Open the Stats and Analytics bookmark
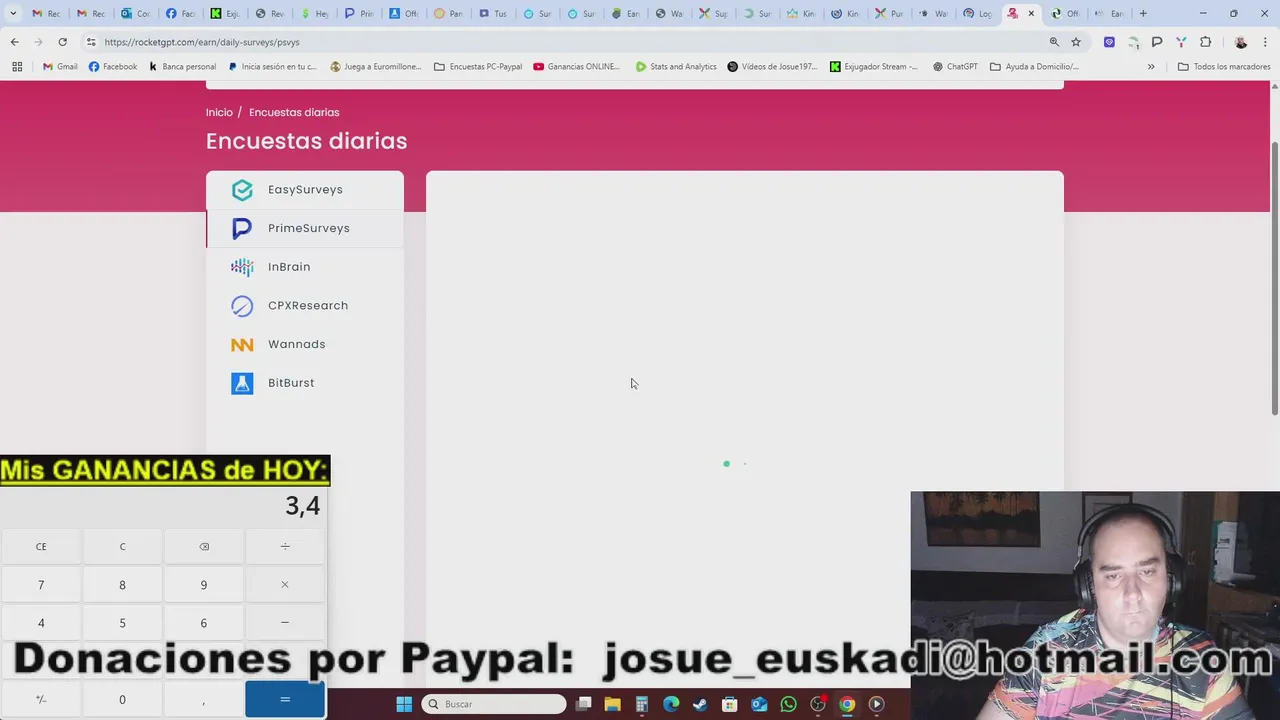1280x720 pixels. click(676, 67)
